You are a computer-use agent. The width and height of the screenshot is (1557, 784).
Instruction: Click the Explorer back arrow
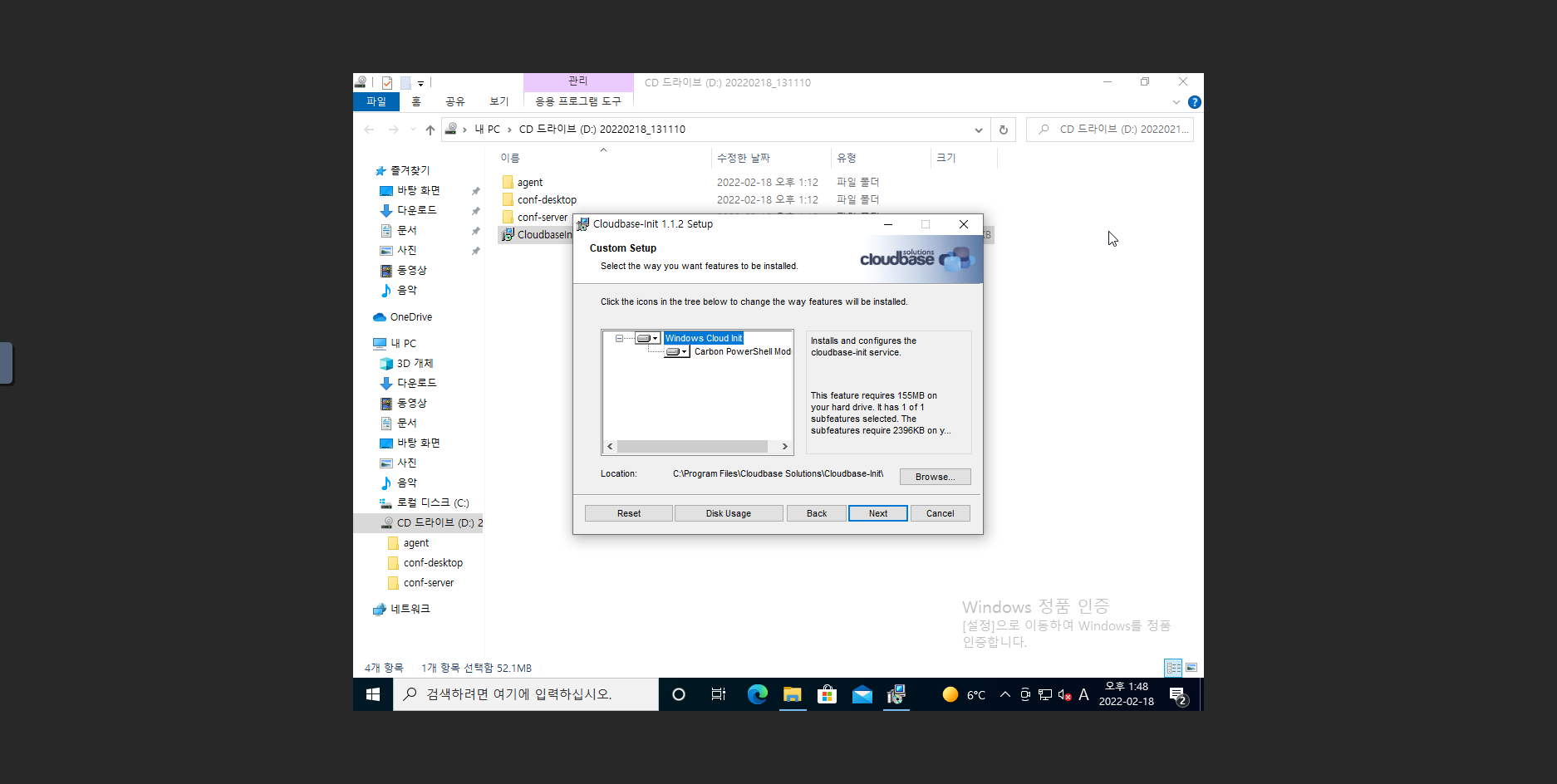tap(369, 130)
